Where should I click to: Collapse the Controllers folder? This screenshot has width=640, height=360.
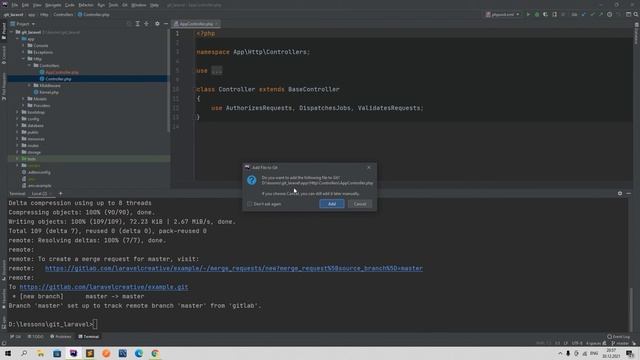(29, 65)
